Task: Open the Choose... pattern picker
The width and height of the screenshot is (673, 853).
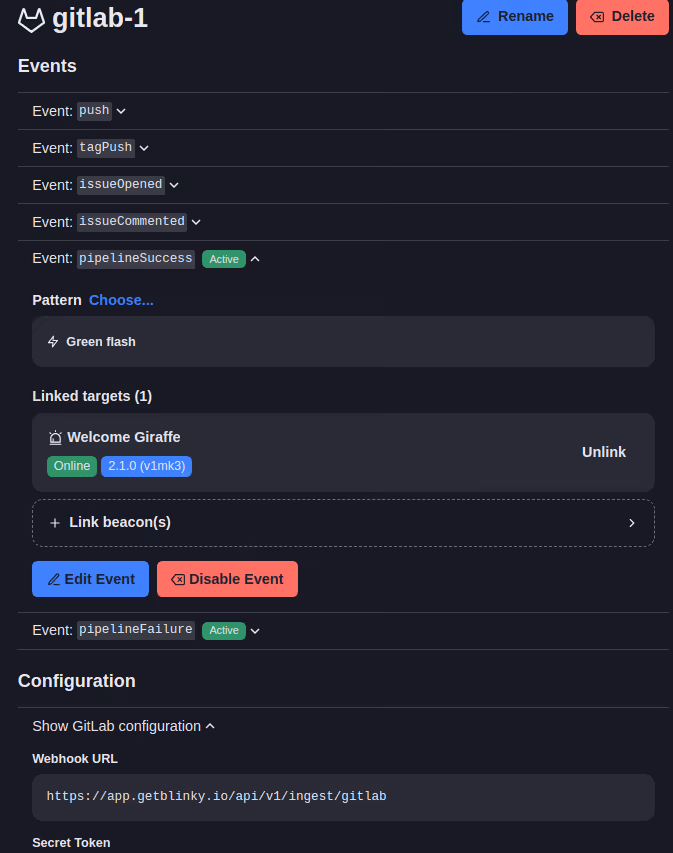Action: 121,299
